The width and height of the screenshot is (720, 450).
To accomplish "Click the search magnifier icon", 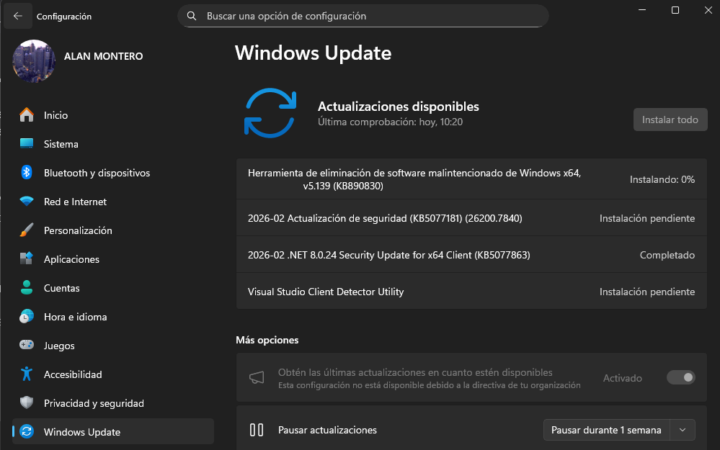I will (191, 16).
